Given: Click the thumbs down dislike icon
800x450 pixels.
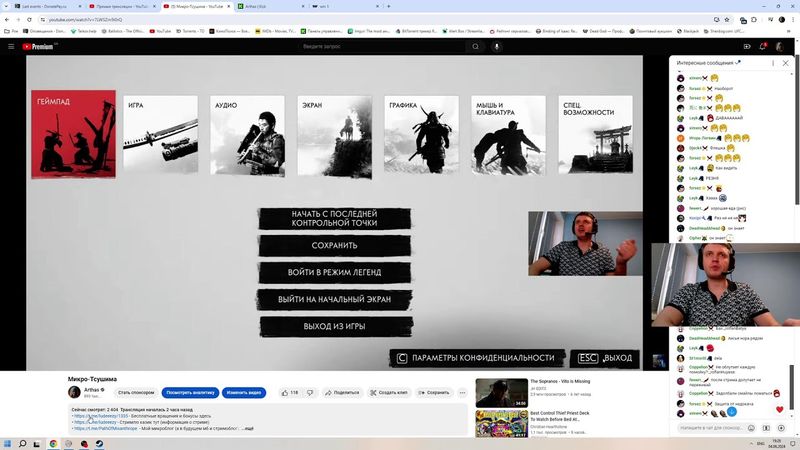Looking at the screenshot, I should tap(310, 393).
